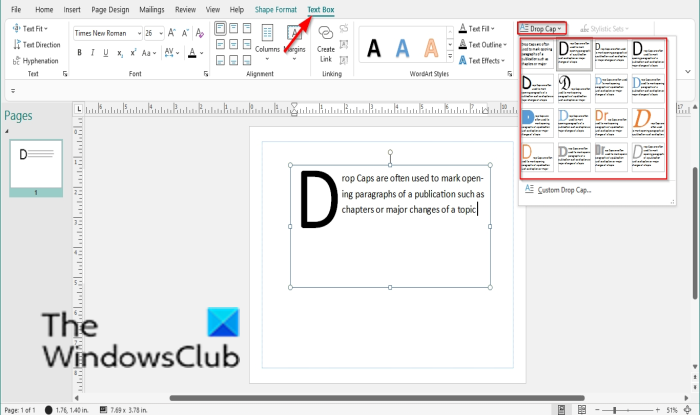Select the script D drop cap style

(x=574, y=88)
